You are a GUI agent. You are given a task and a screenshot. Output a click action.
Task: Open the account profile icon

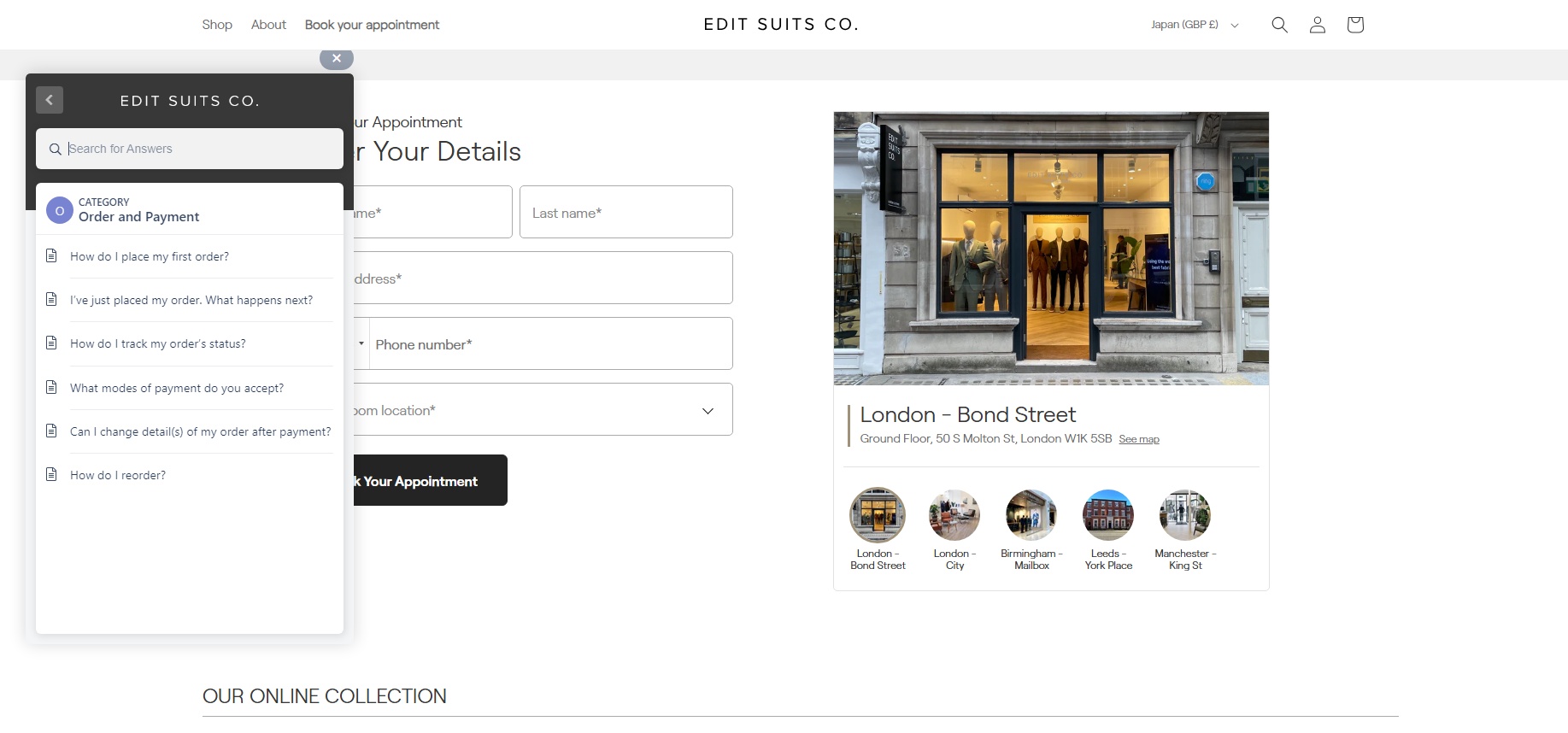click(1318, 25)
